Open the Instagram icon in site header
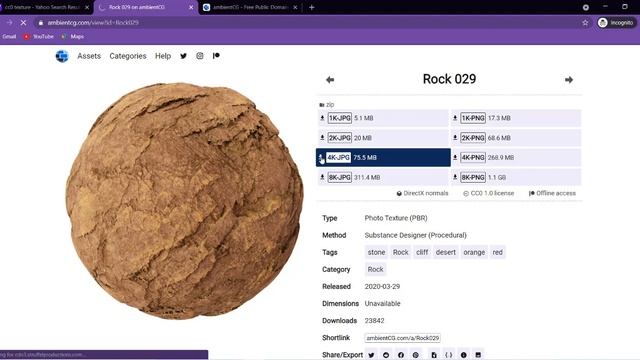The image size is (640, 360). 200,56
